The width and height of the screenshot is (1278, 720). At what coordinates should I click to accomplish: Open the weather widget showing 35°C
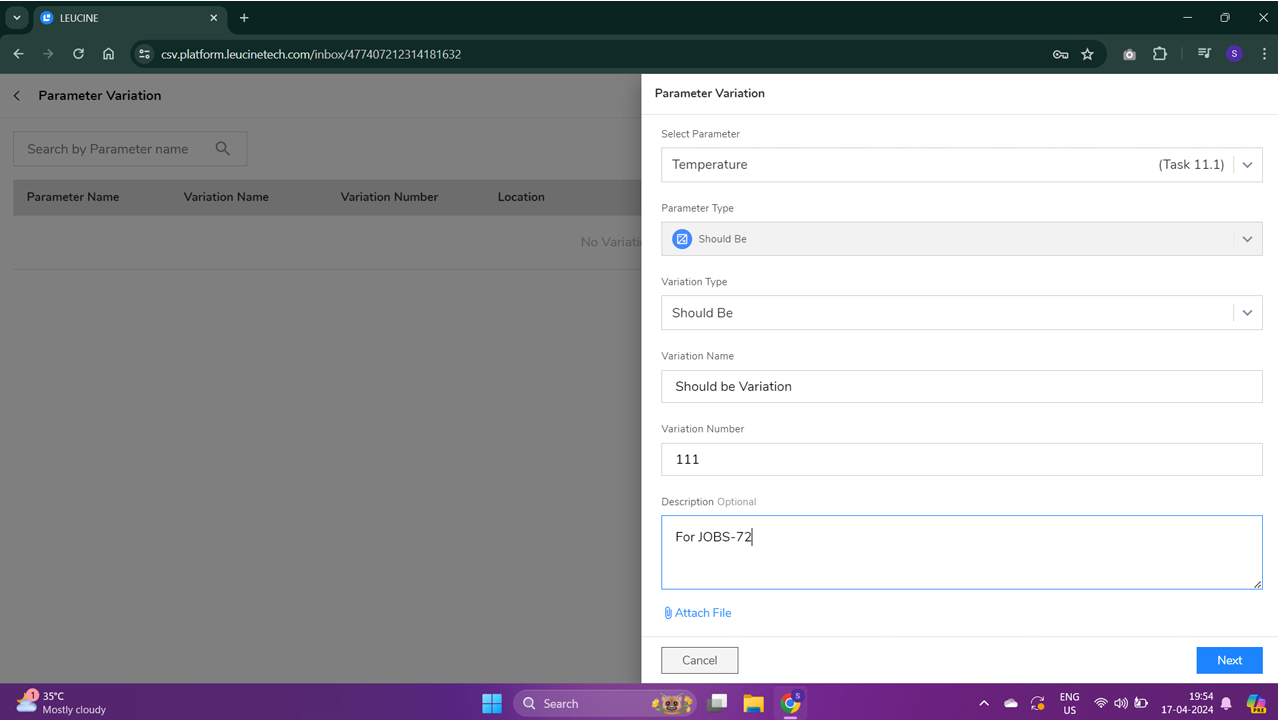[x=62, y=702]
